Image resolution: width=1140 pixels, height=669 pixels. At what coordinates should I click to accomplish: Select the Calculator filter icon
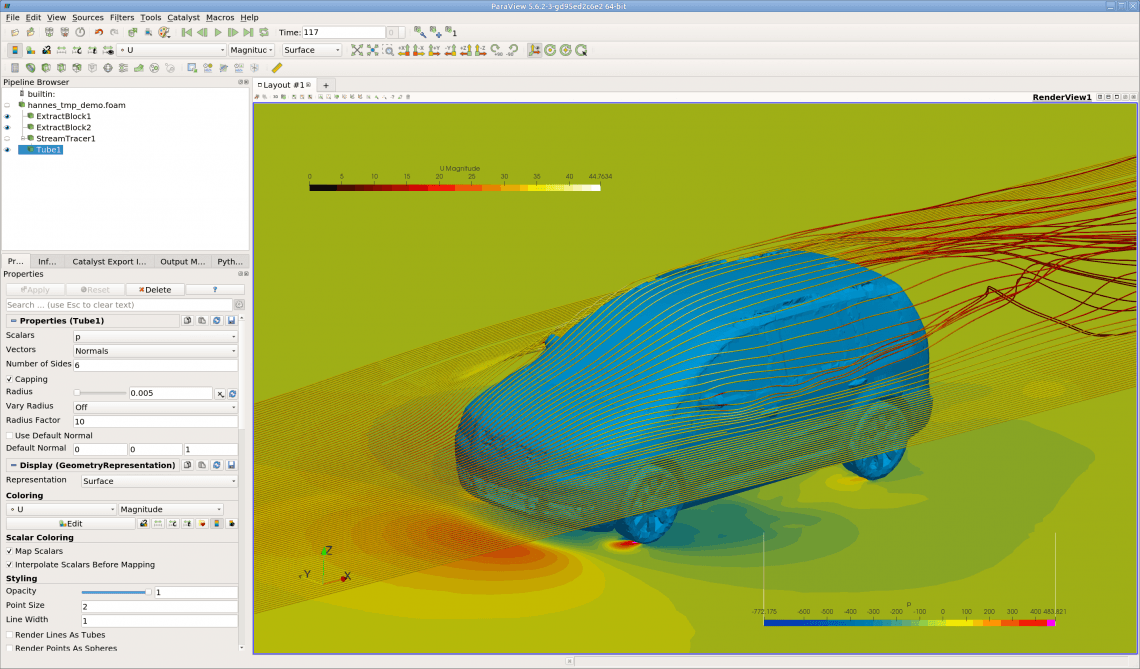(x=15, y=68)
